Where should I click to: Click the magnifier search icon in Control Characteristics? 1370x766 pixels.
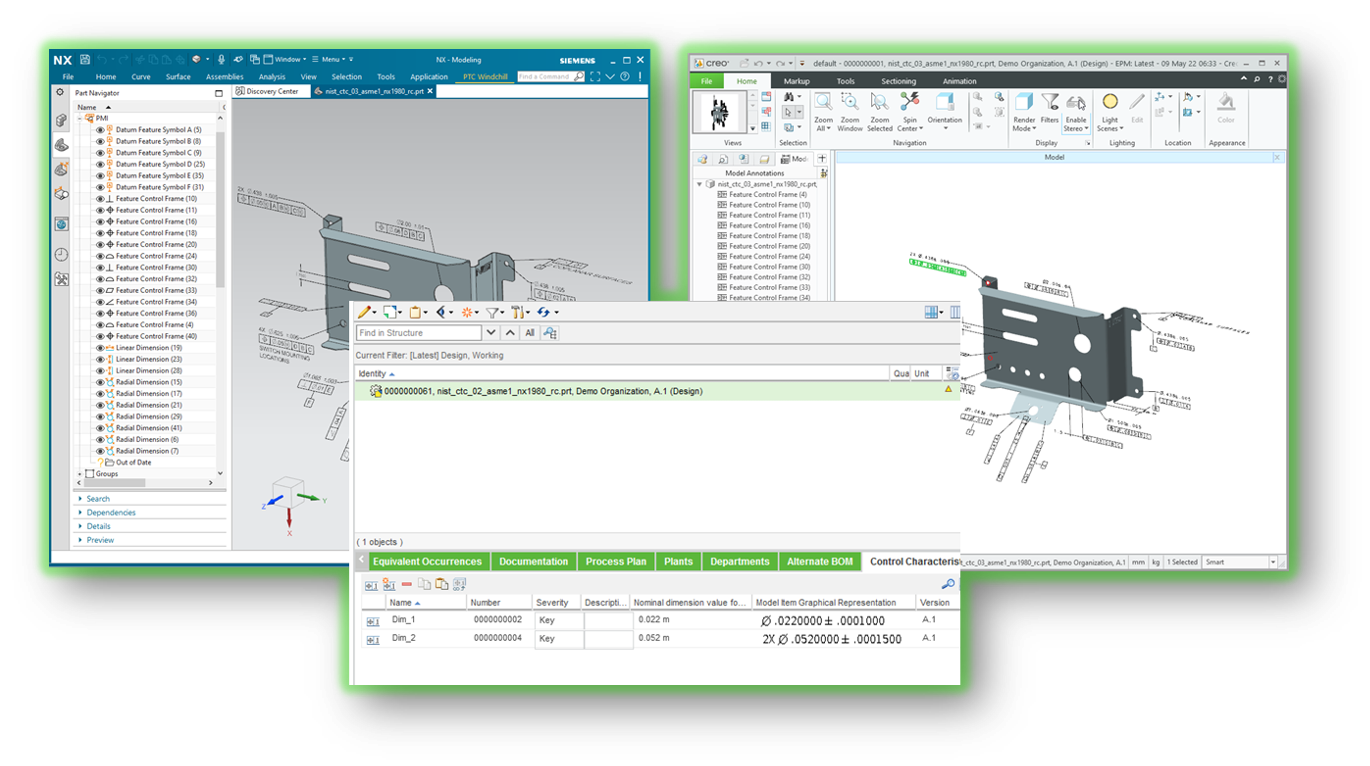pos(948,584)
